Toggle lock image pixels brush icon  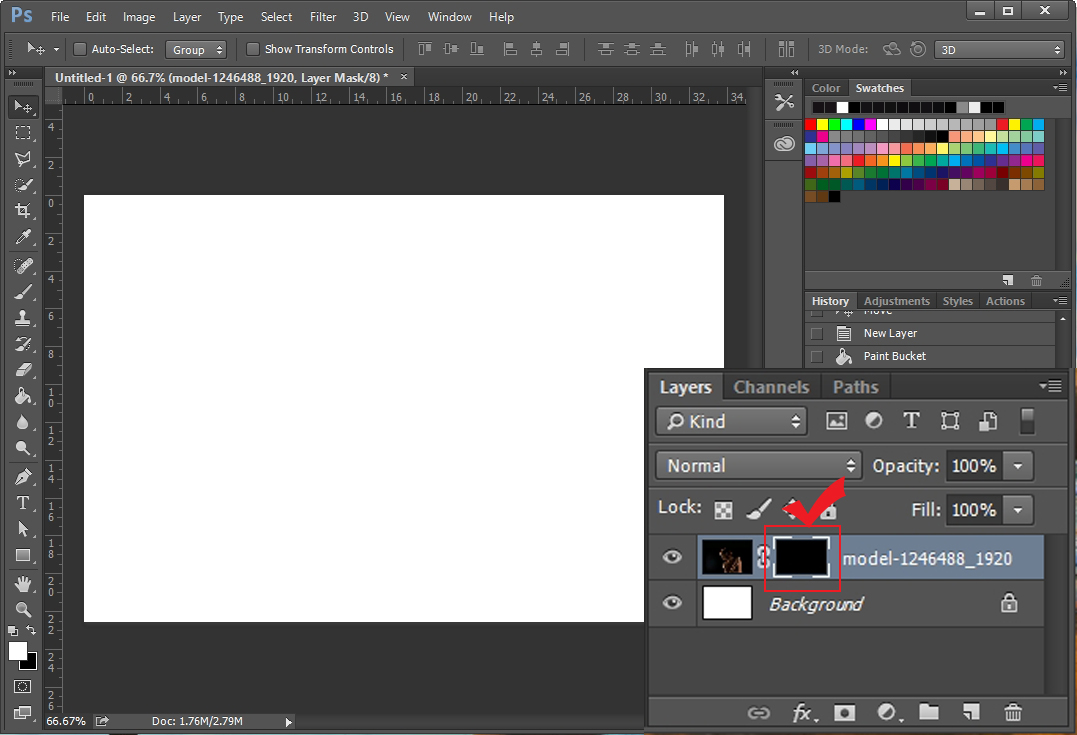[759, 509]
